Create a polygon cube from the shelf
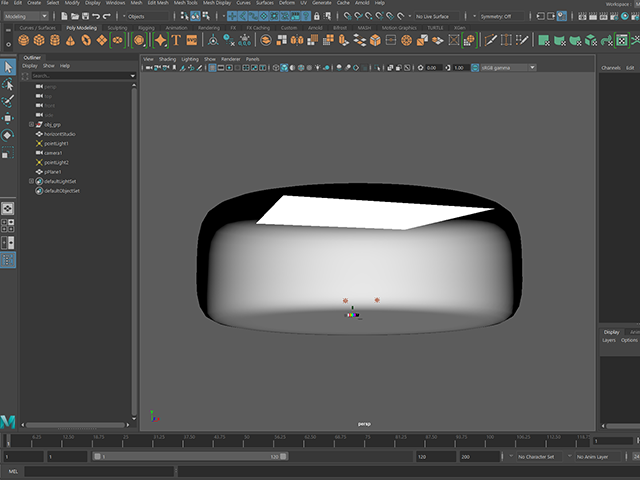This screenshot has height=480, width=640. pos(39,40)
